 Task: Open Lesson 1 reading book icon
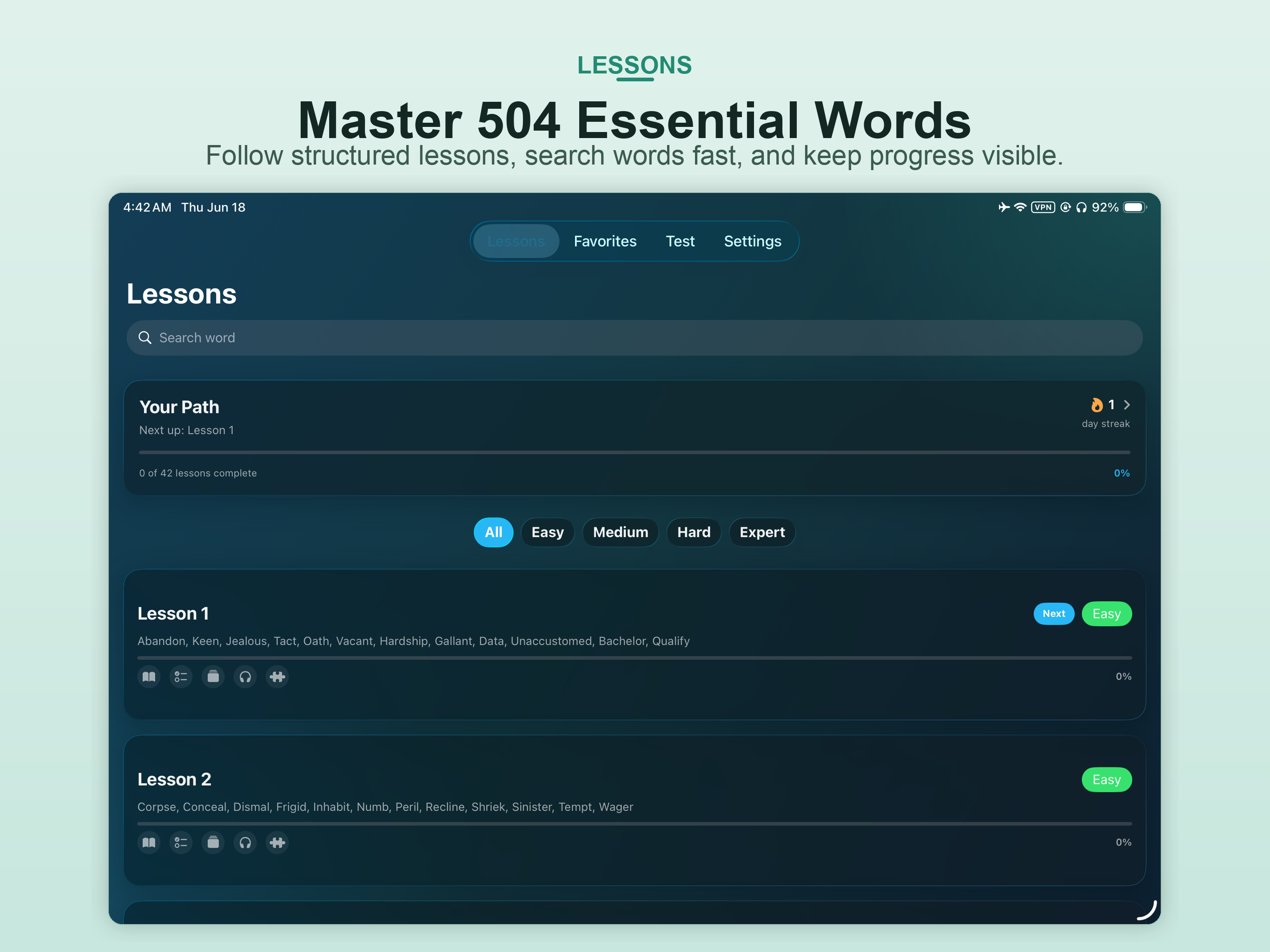pyautogui.click(x=149, y=676)
